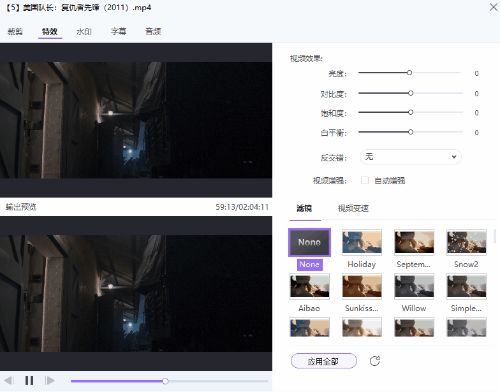Screen dimensions: 500x392
Task: Close the video editing window
Action: pyautogui.click(x=493, y=7)
